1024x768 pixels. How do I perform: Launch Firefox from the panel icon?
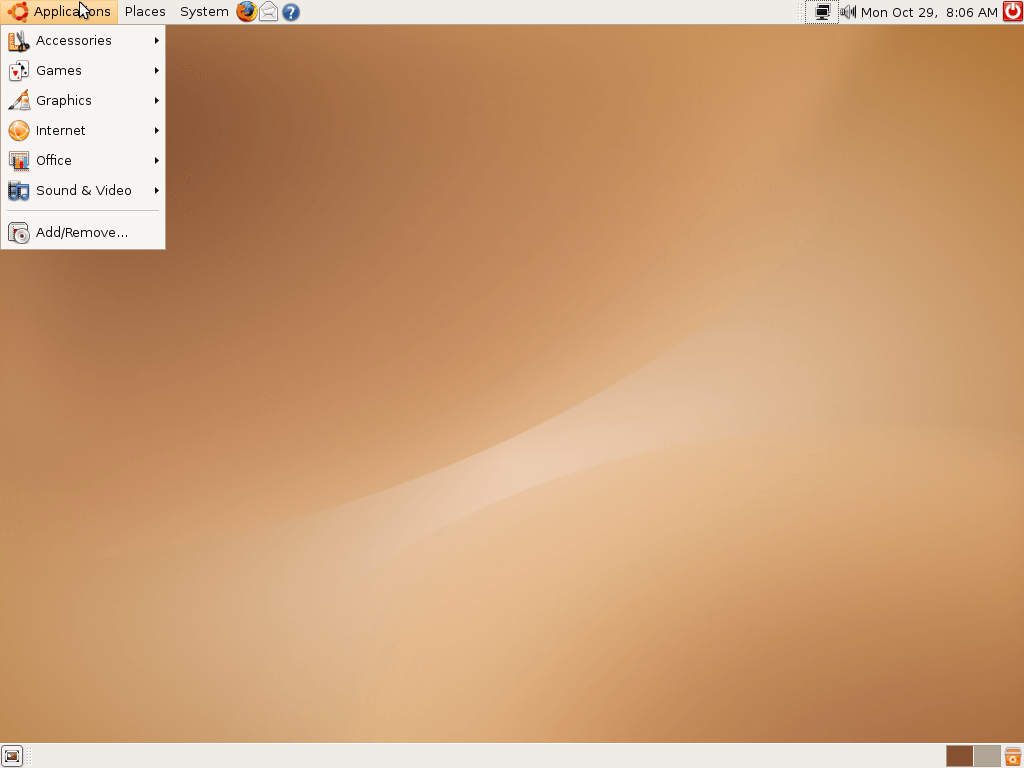pyautogui.click(x=247, y=12)
